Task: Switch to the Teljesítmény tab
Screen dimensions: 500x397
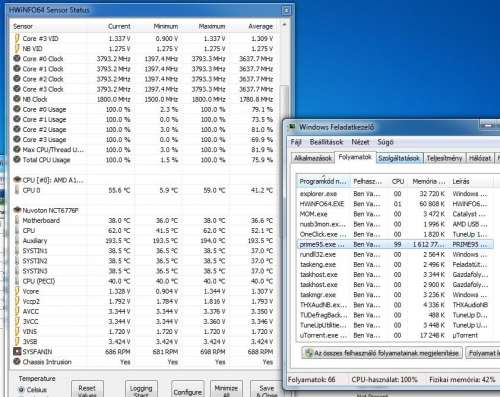Action: click(444, 158)
